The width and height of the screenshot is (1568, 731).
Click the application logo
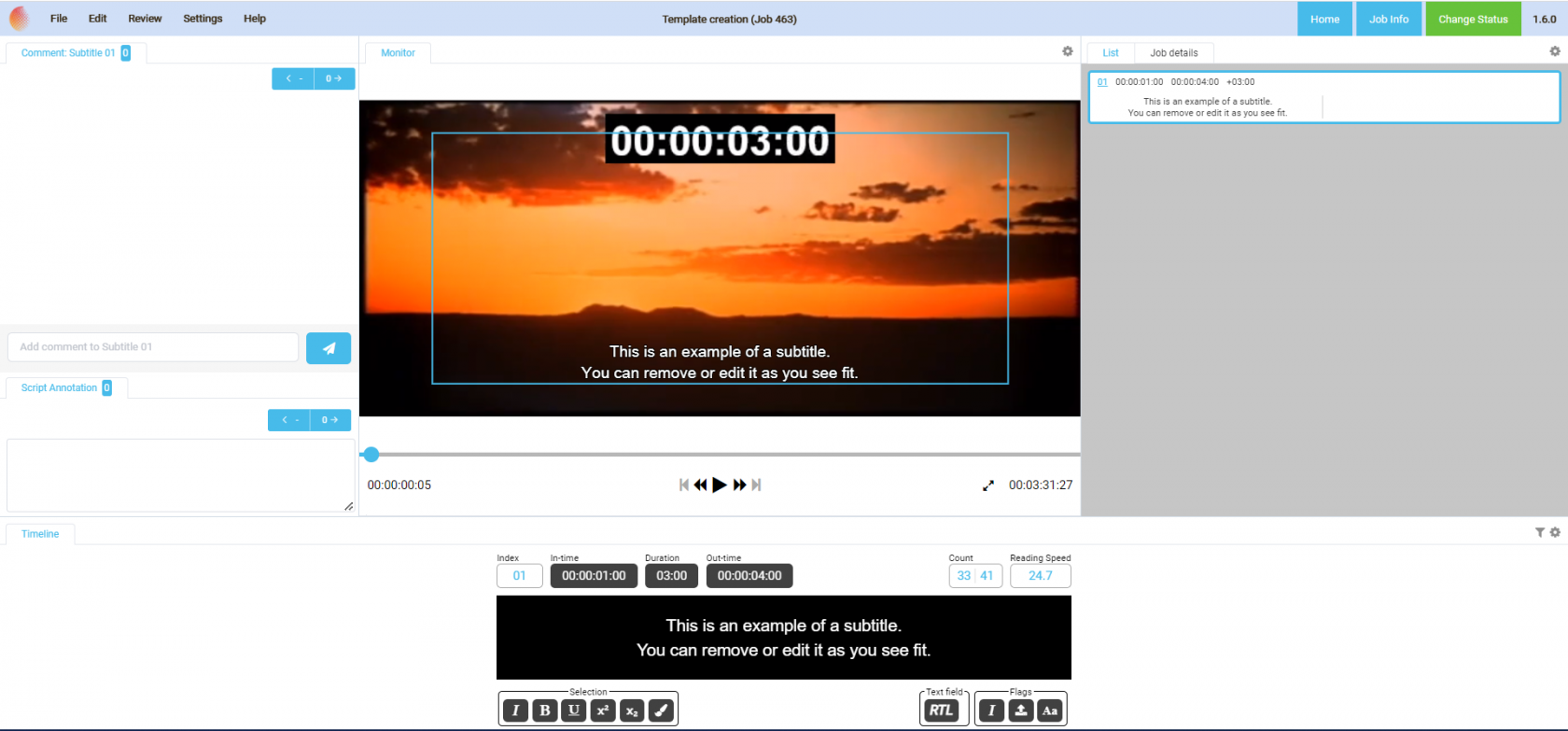pos(19,18)
